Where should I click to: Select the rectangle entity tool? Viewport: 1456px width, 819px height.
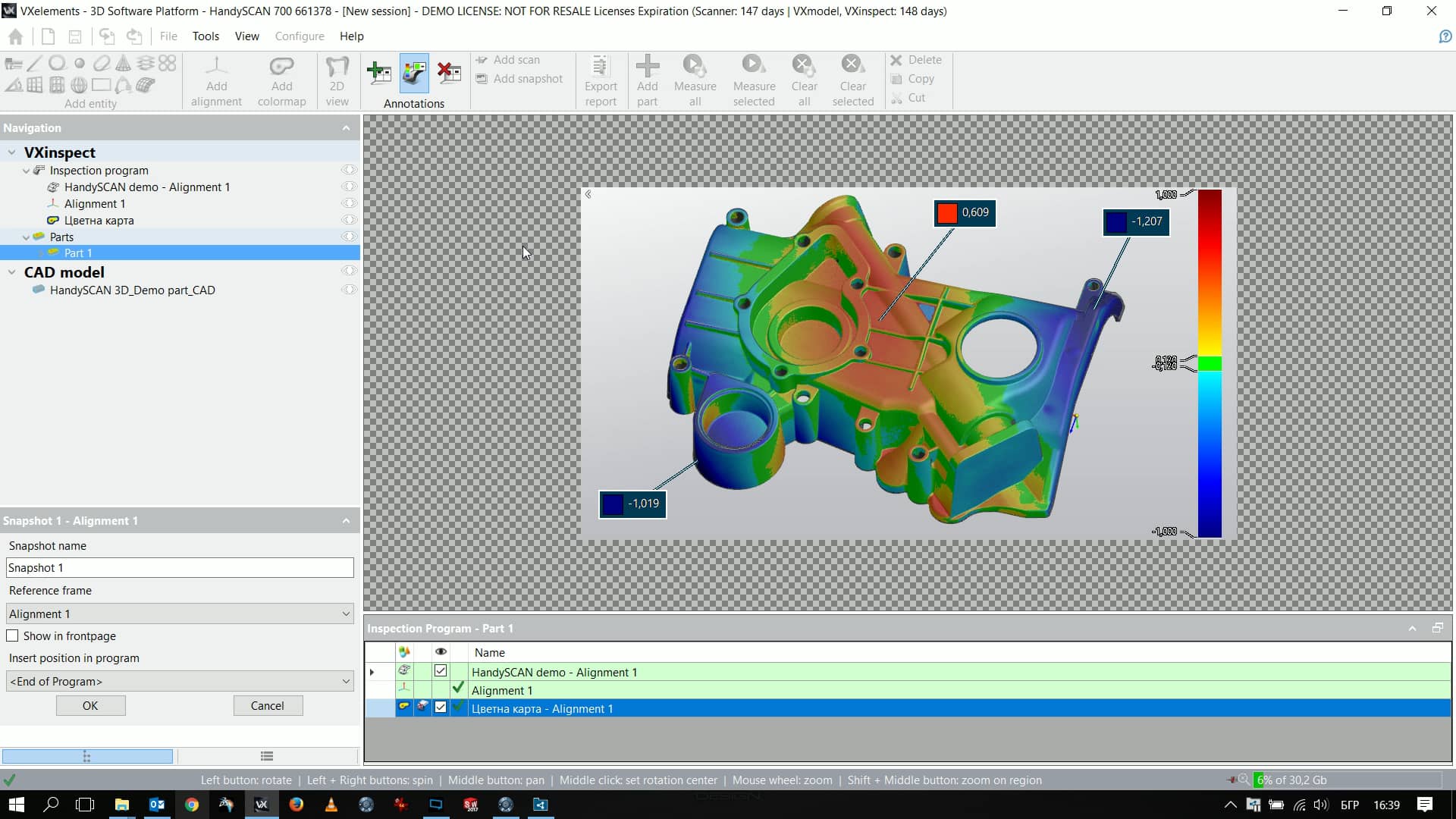(x=101, y=85)
